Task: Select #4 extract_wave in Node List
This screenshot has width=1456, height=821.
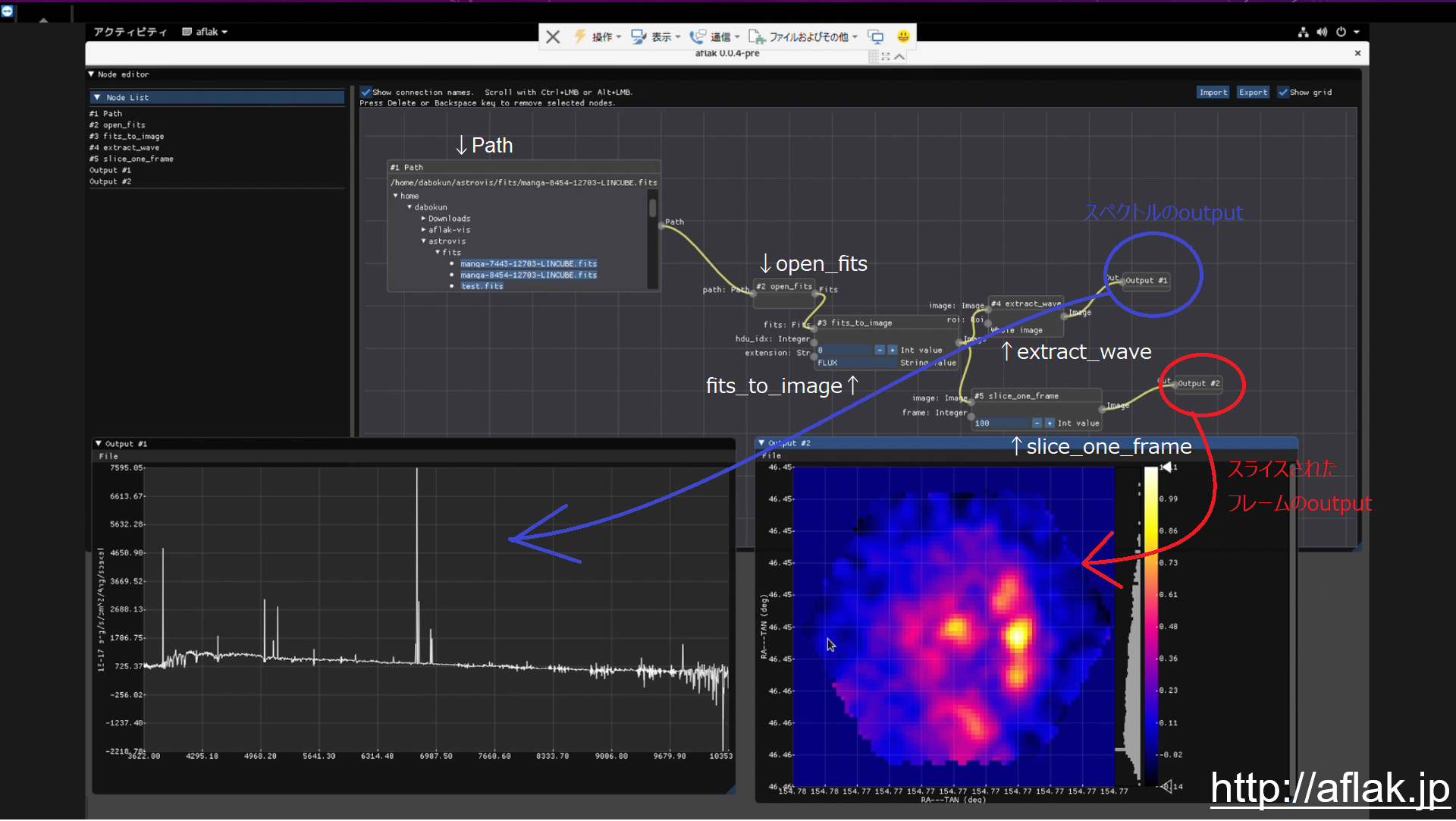Action: click(124, 148)
